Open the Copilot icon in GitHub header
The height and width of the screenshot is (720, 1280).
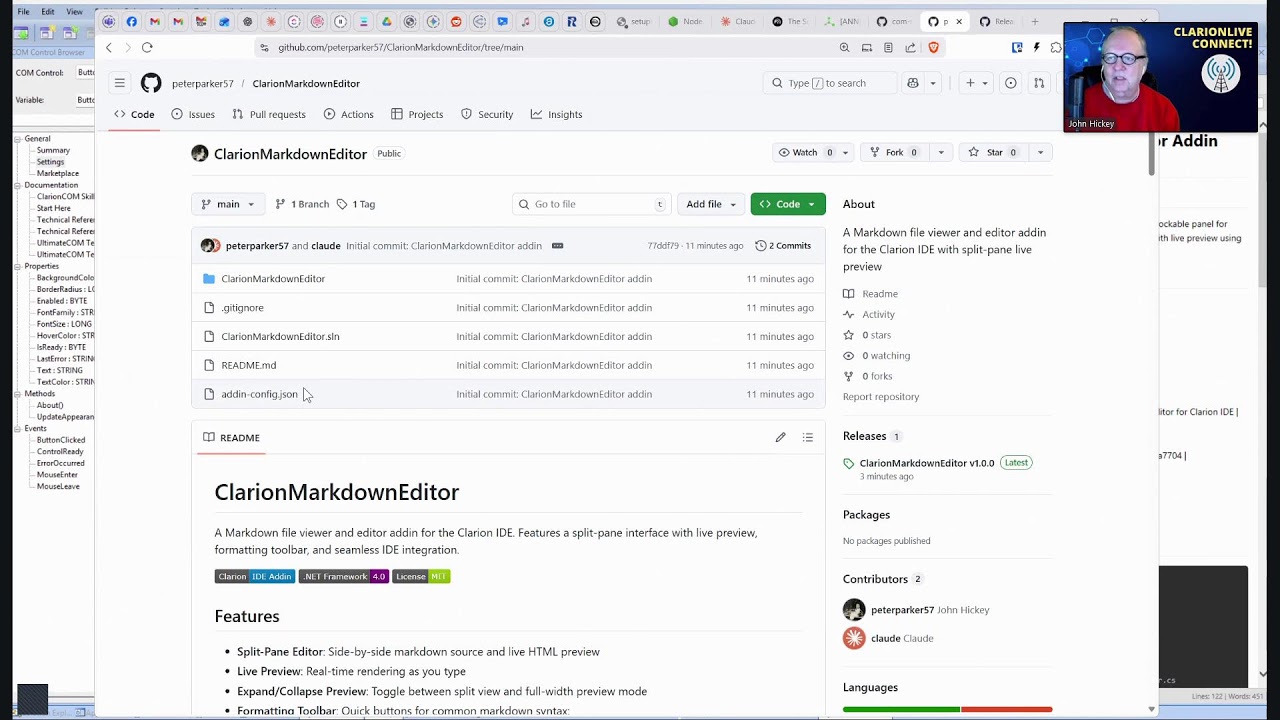[912, 83]
